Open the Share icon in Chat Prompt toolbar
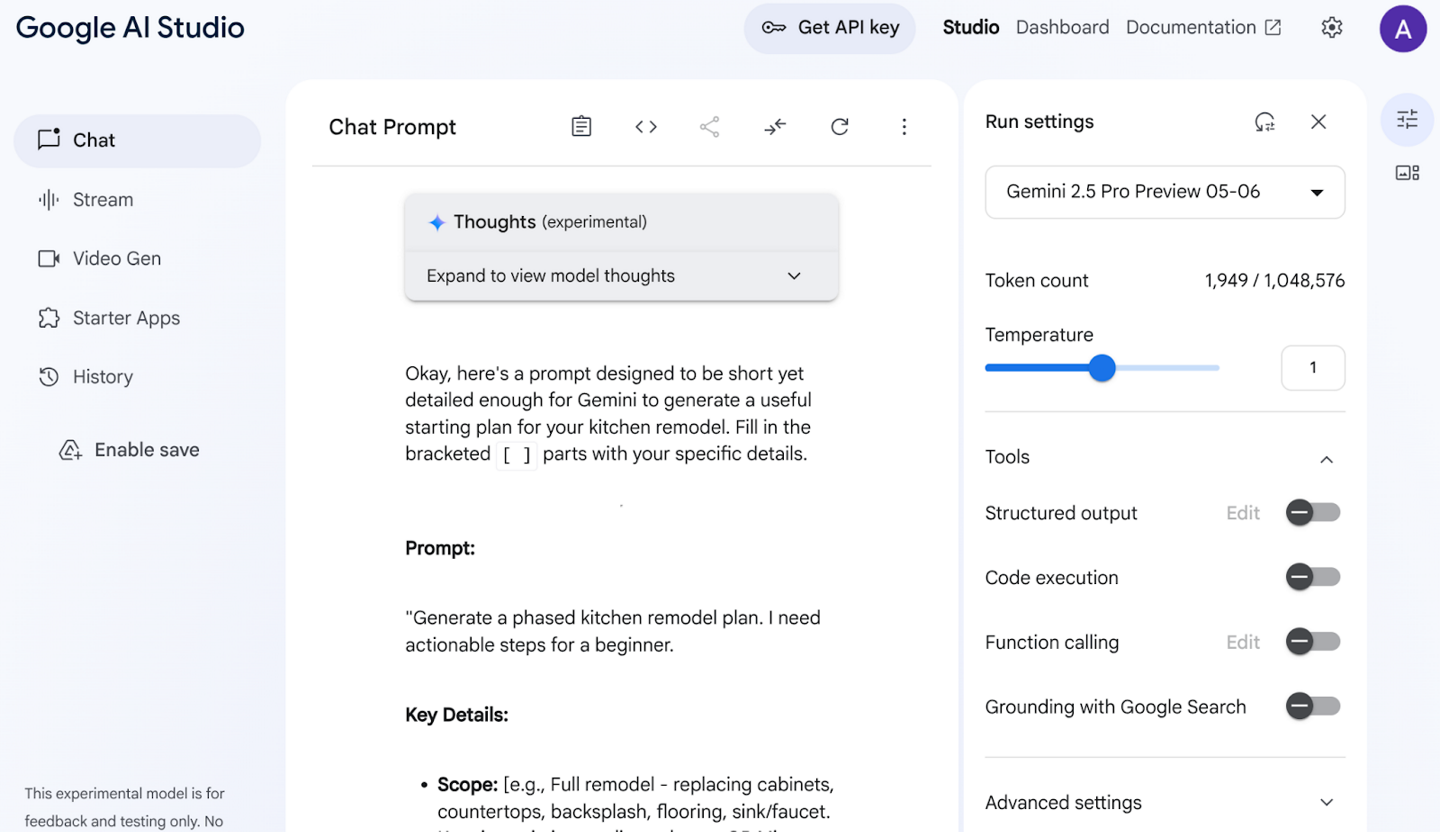 click(x=710, y=126)
